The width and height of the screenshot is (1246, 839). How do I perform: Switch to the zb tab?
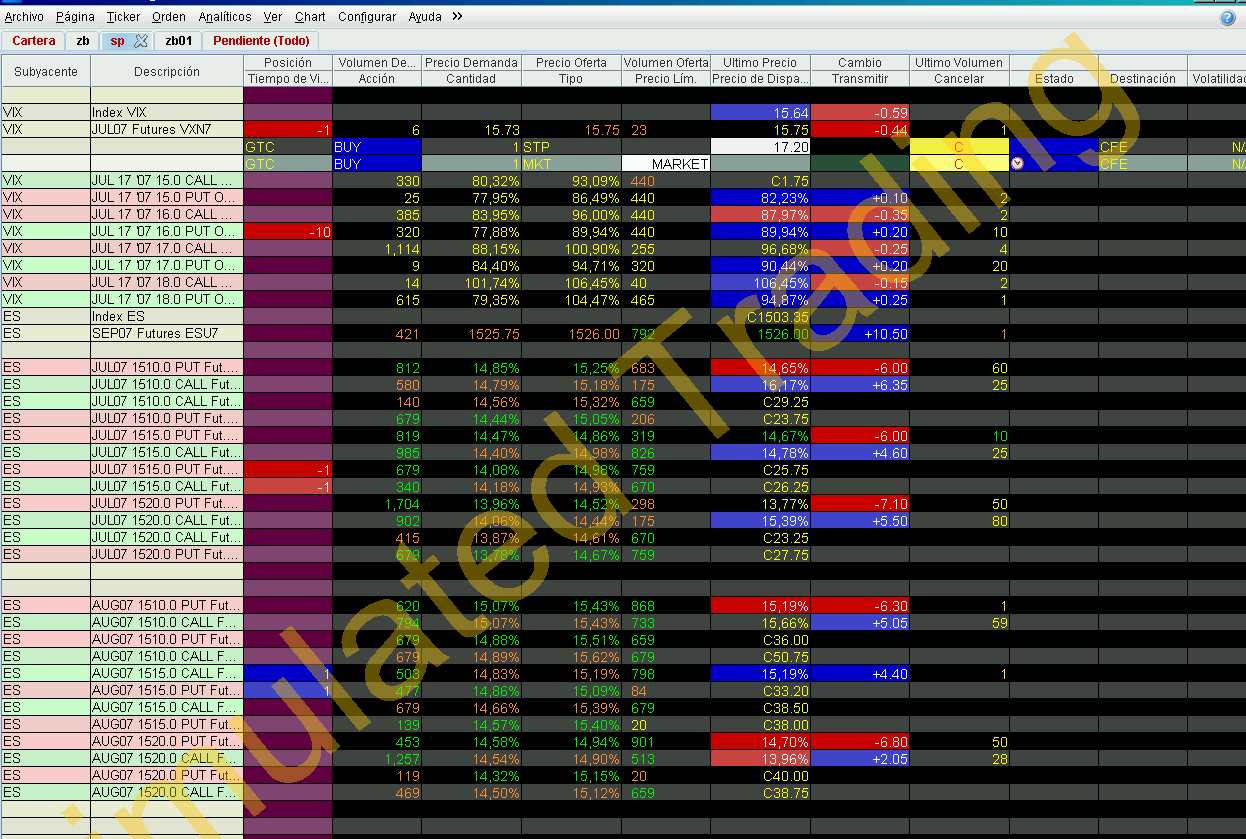click(83, 41)
